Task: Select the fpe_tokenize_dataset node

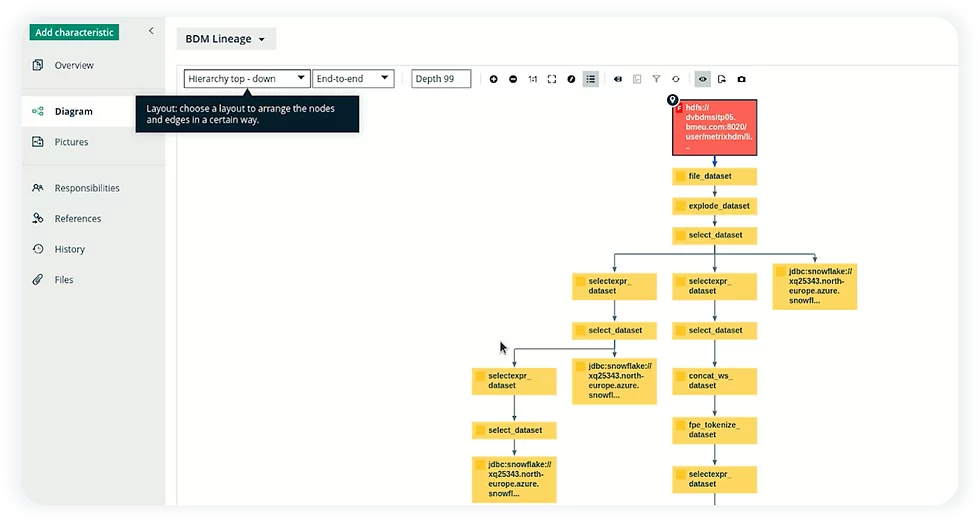Action: point(714,430)
